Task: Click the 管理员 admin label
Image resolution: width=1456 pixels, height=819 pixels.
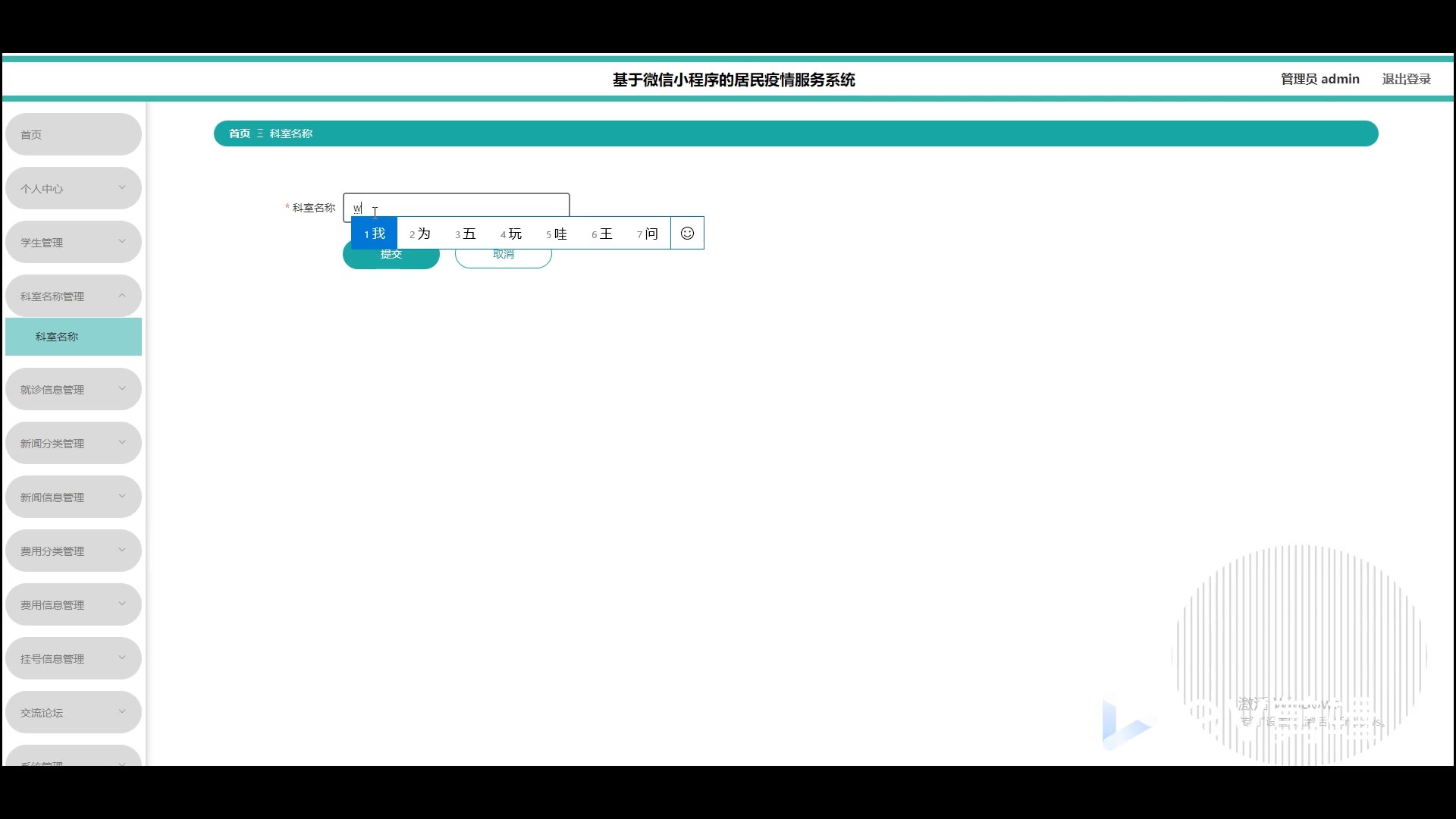Action: [1319, 79]
